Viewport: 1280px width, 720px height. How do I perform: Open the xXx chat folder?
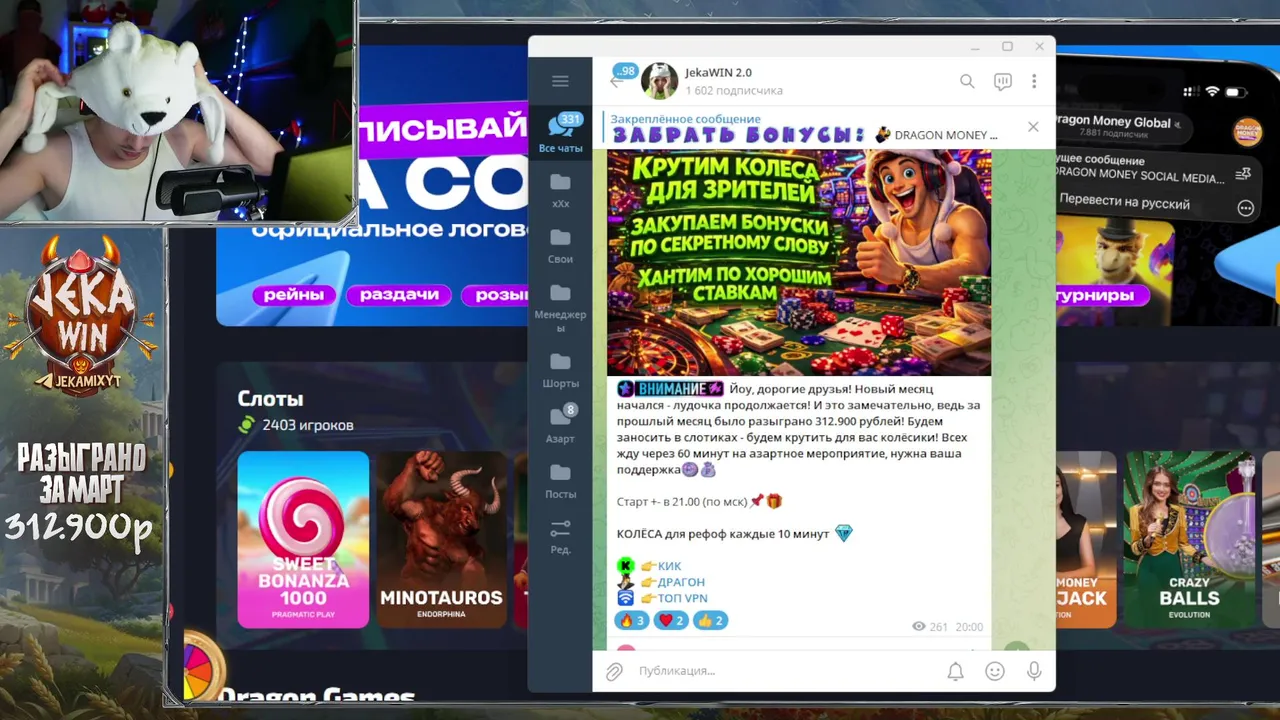(560, 189)
